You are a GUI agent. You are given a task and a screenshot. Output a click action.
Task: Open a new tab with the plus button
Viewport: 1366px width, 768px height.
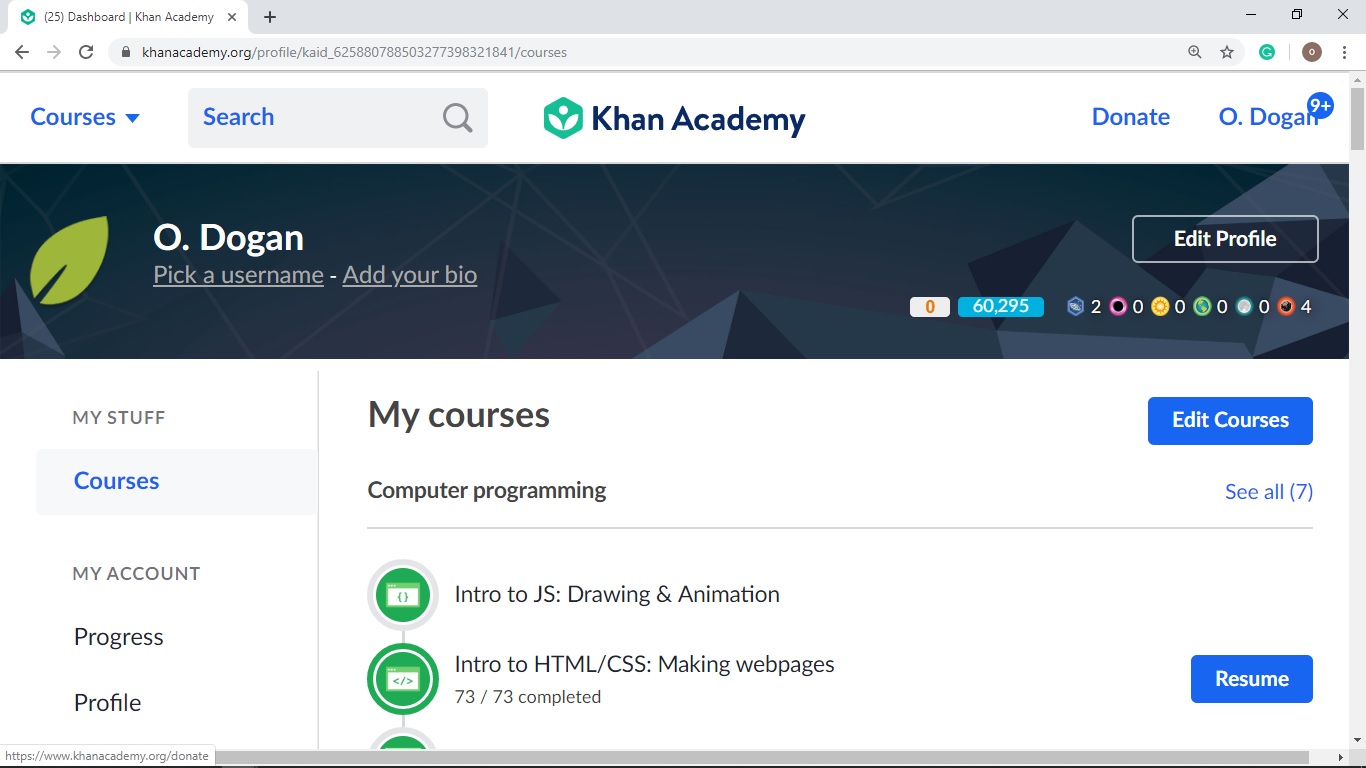[x=270, y=17]
